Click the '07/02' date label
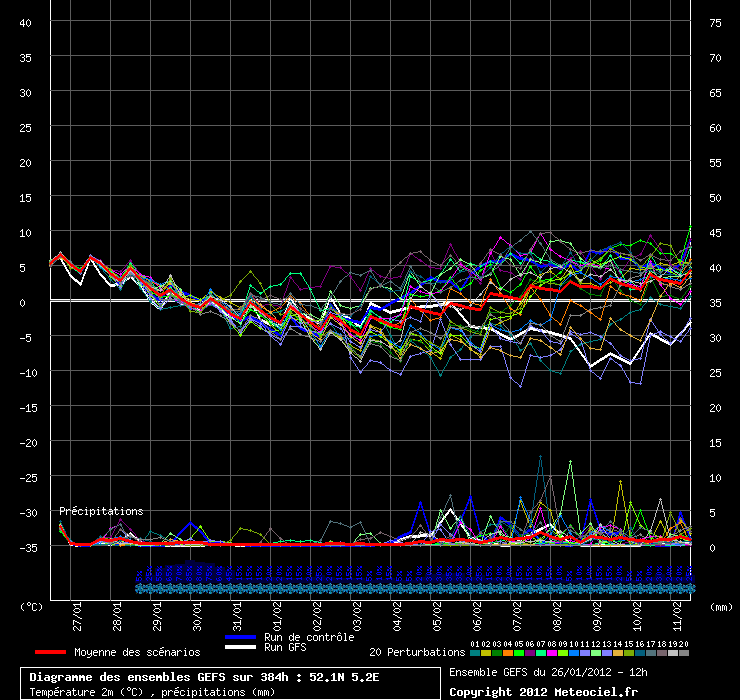 (518, 616)
